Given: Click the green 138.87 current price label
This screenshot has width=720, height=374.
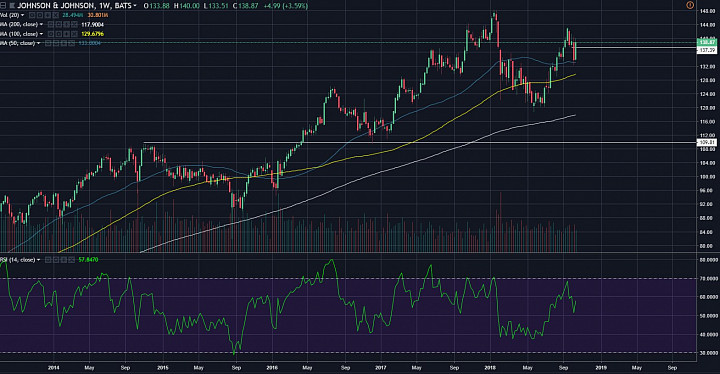Looking at the screenshot, I should 707,42.
